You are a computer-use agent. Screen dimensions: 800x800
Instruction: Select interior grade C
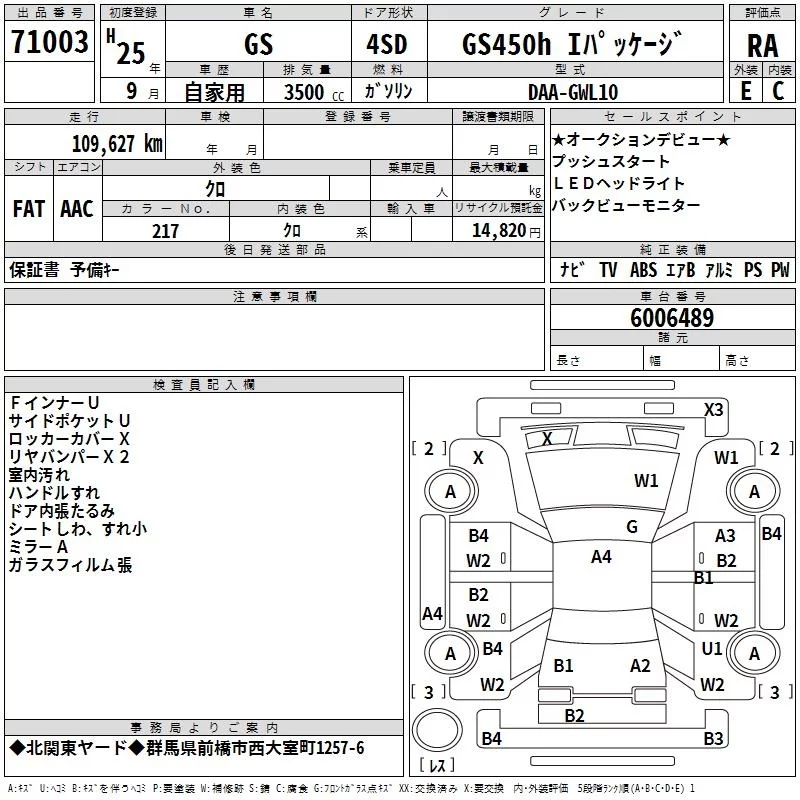click(778, 91)
